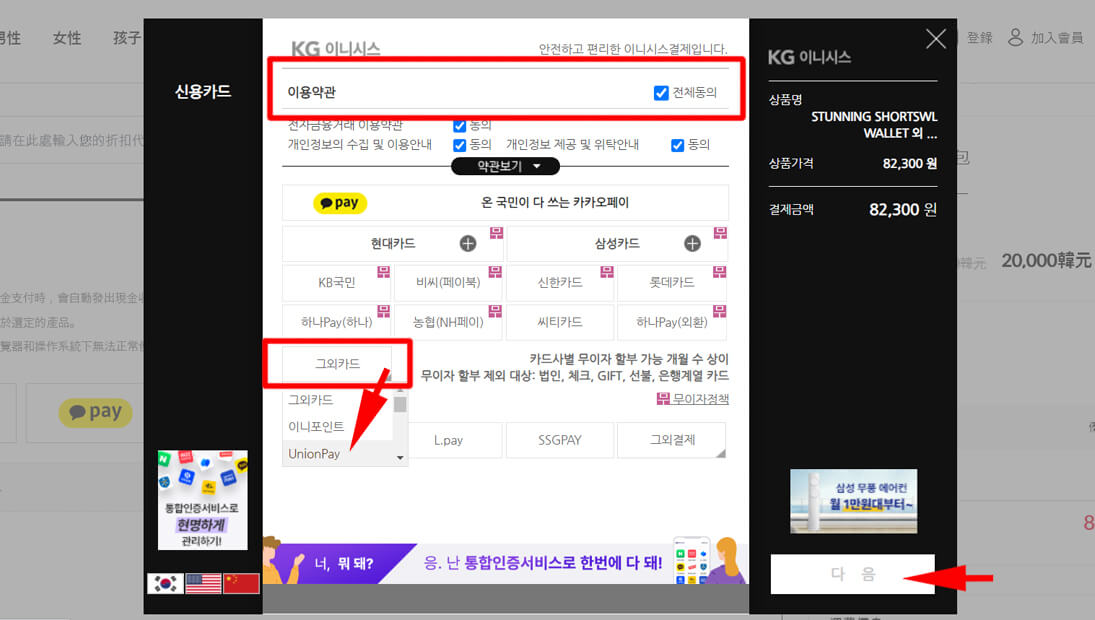Choose 현대카드 as the card
Viewport: 1095px width, 620px height.
(x=392, y=244)
